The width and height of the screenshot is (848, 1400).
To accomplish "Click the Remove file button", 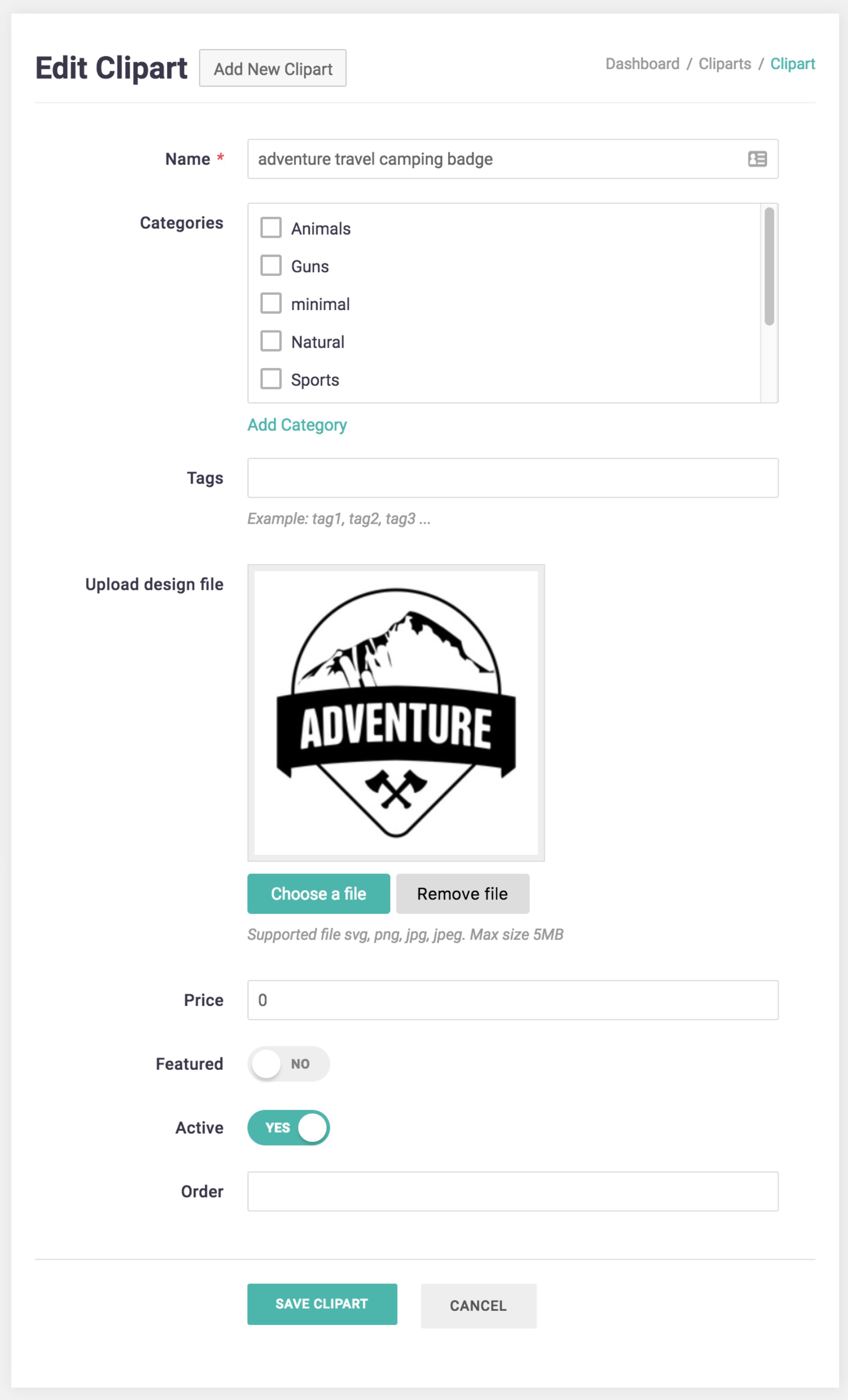I will (463, 894).
